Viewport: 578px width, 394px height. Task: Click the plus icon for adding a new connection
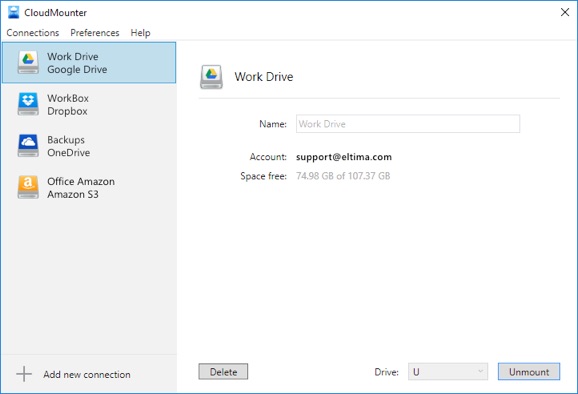click(24, 374)
